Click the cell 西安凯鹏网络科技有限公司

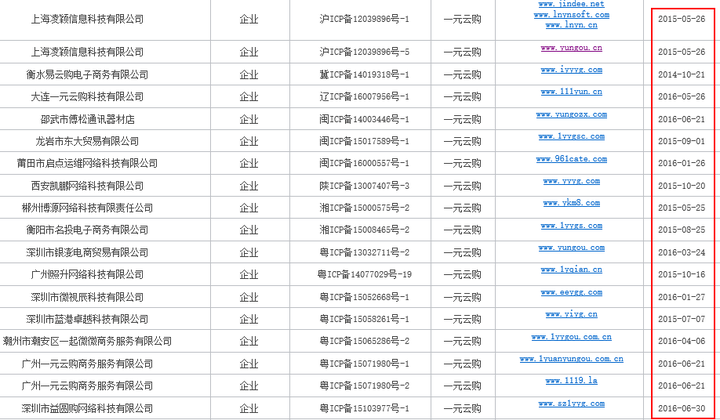87,186
